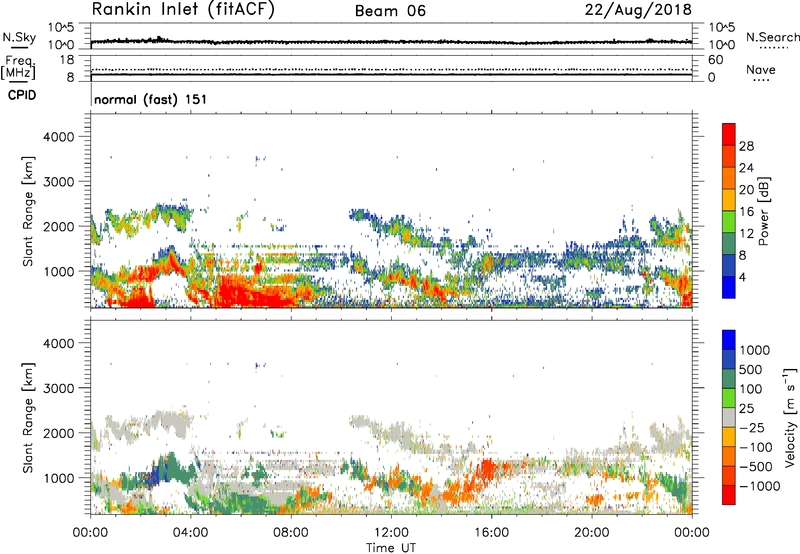
Task: Select the 'Beam 06' label
Action: coord(390,11)
